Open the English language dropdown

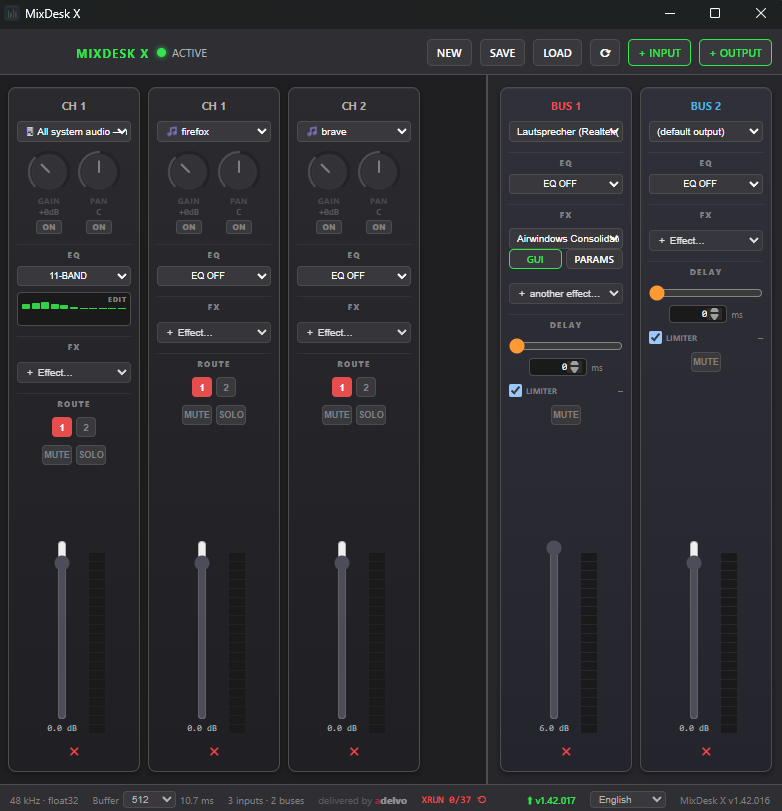click(x=627, y=800)
